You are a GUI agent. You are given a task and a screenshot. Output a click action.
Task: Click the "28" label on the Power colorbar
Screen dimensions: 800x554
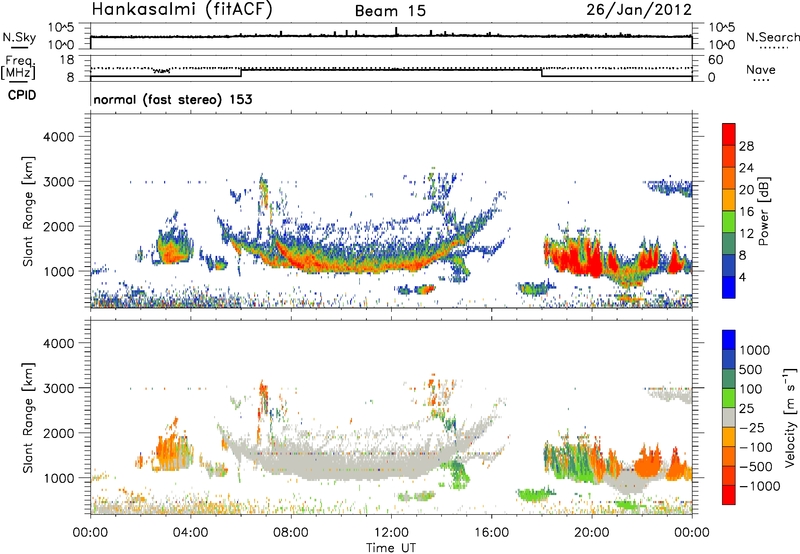click(746, 146)
